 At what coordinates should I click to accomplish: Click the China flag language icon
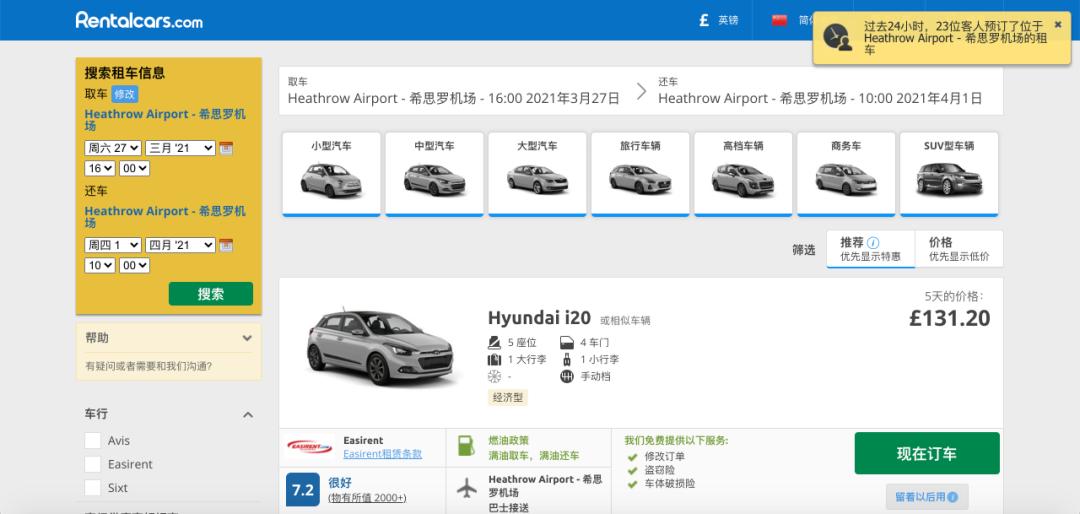pyautogui.click(x=780, y=20)
